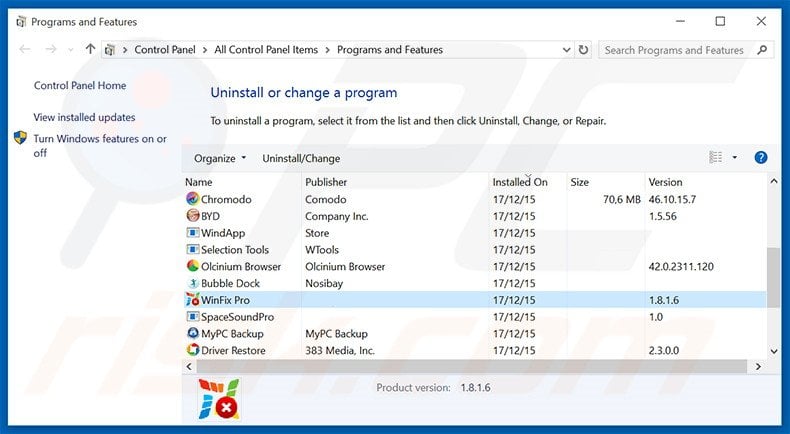790x434 pixels.
Task: Refresh the Programs and Features list
Action: (583, 50)
